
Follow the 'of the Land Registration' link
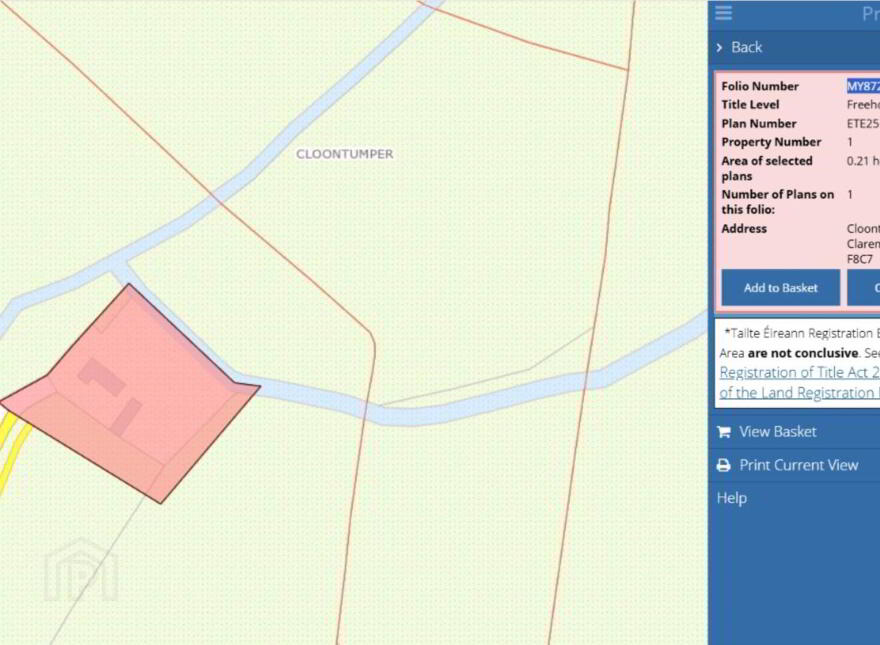click(800, 392)
